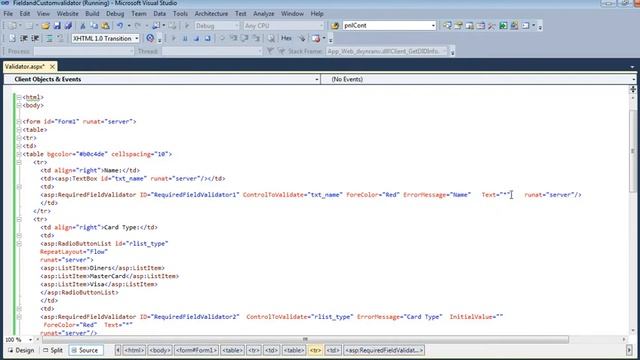Open the 100 % zoom dropdown

(x=30, y=340)
